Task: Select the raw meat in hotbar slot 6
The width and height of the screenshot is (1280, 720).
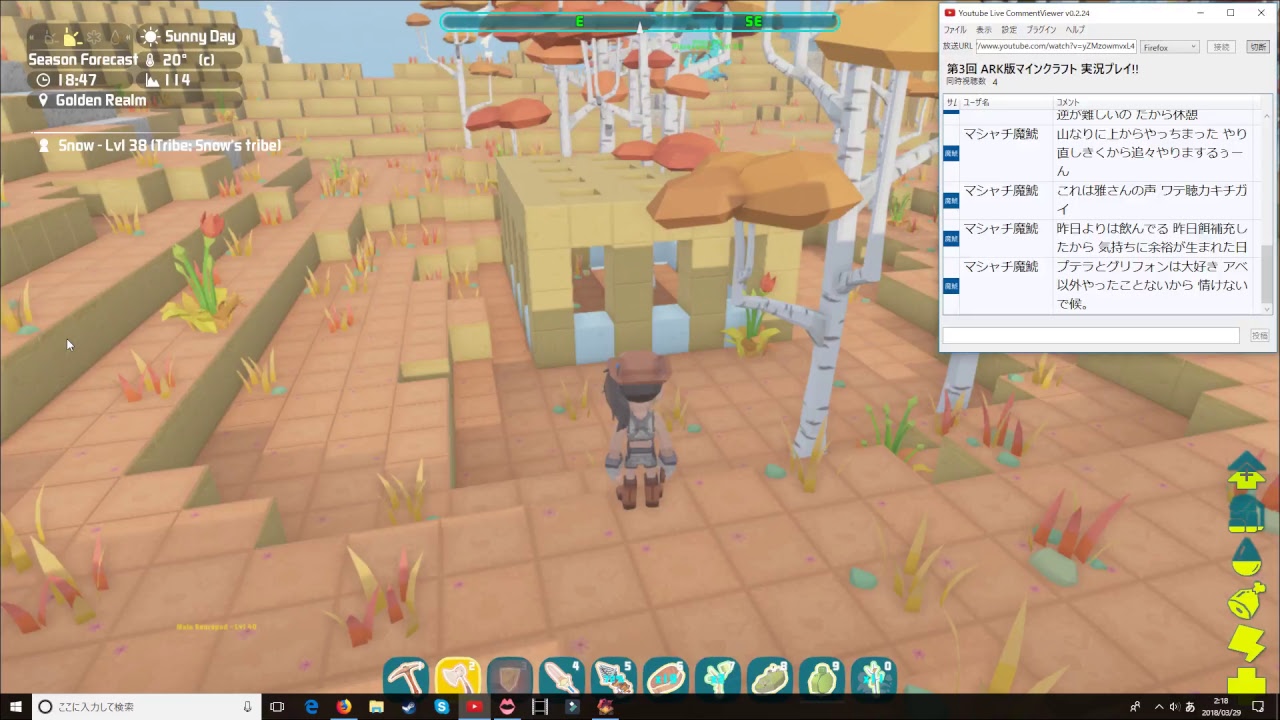Action: click(664, 676)
